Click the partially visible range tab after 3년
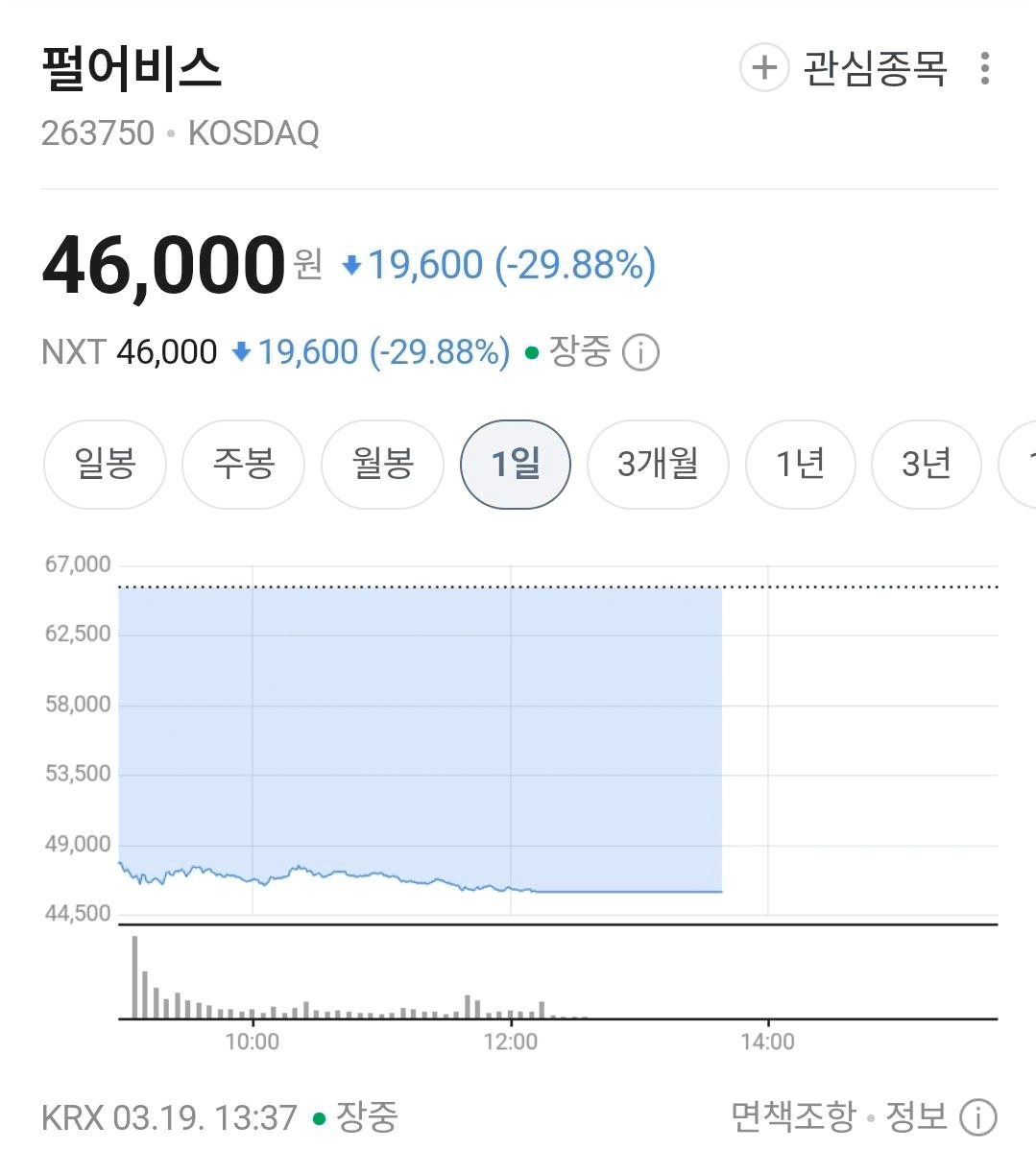The image size is (1036, 1150). click(1020, 465)
